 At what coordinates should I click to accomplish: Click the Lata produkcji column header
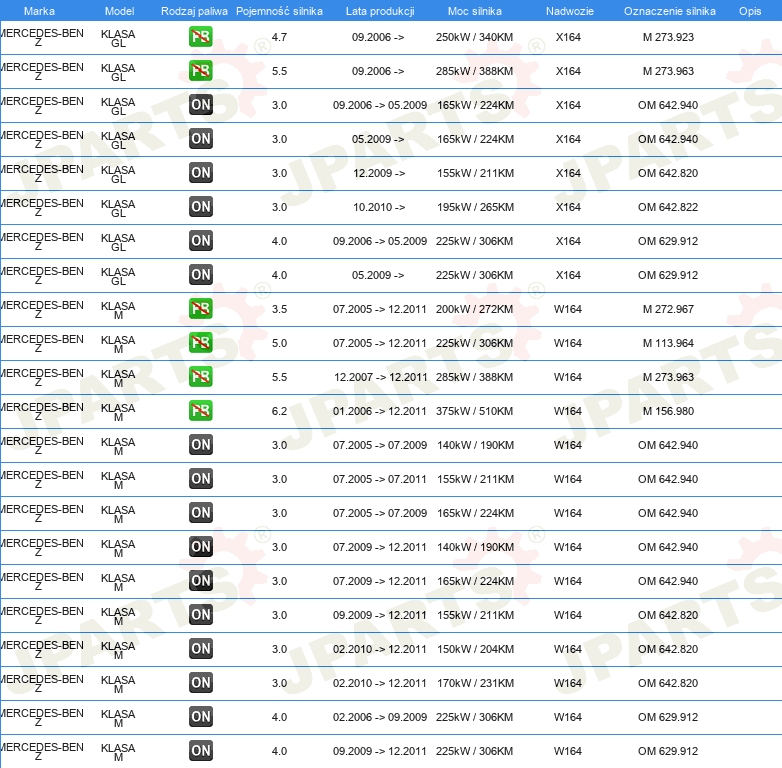tap(380, 10)
